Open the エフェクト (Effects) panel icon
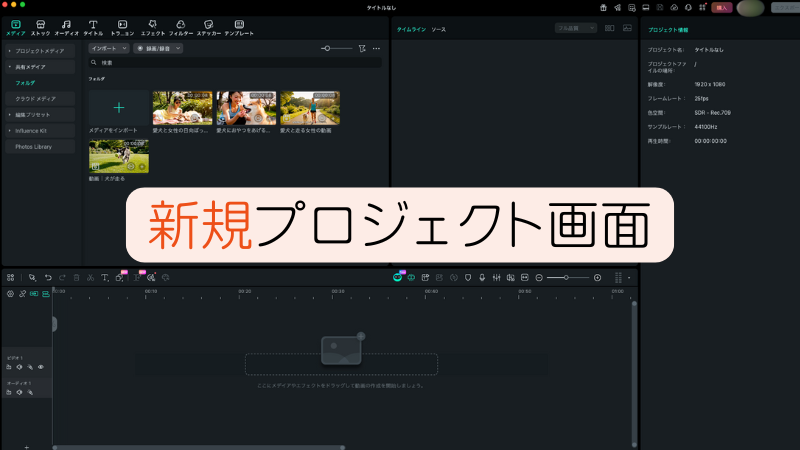This screenshot has height=450, width=800. tap(153, 23)
